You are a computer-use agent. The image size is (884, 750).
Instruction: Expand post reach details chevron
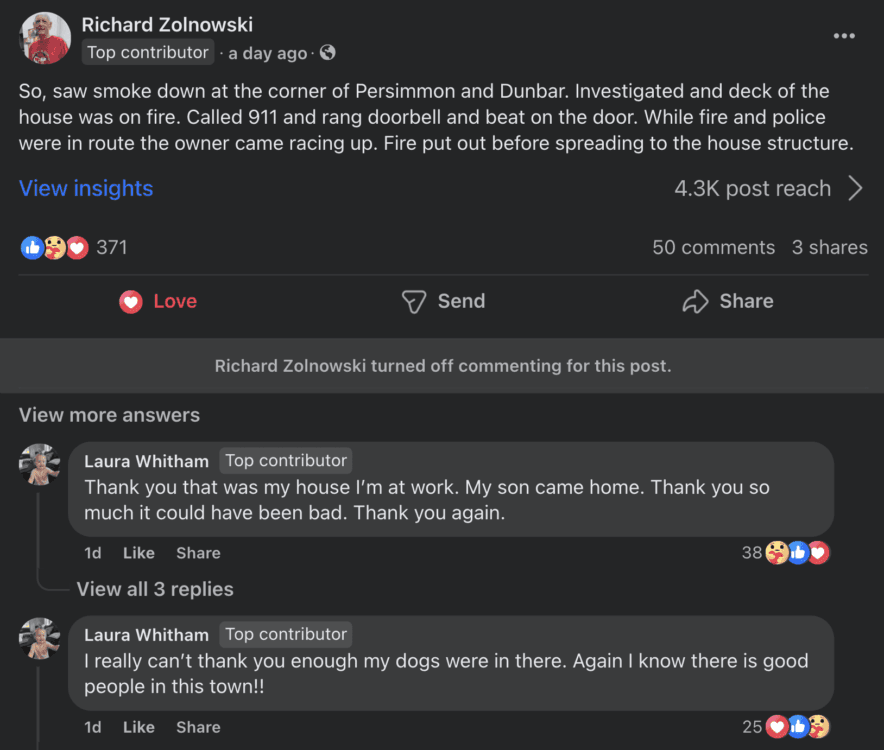[855, 188]
